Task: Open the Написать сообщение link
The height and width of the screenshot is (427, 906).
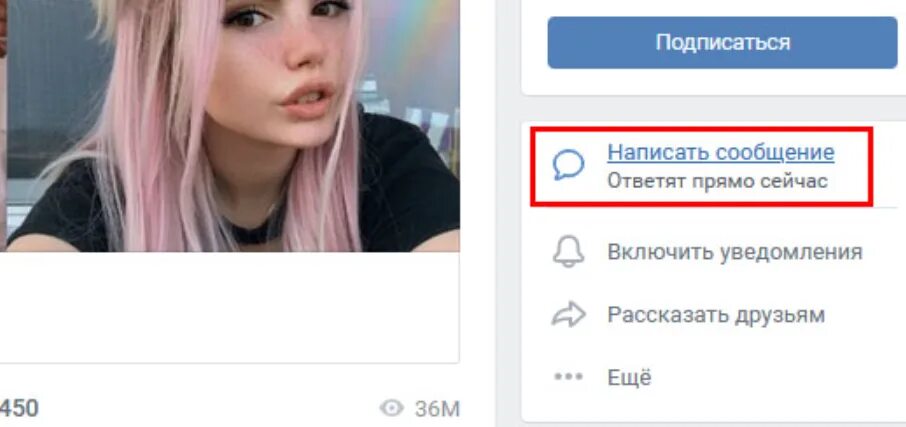Action: tap(721, 153)
